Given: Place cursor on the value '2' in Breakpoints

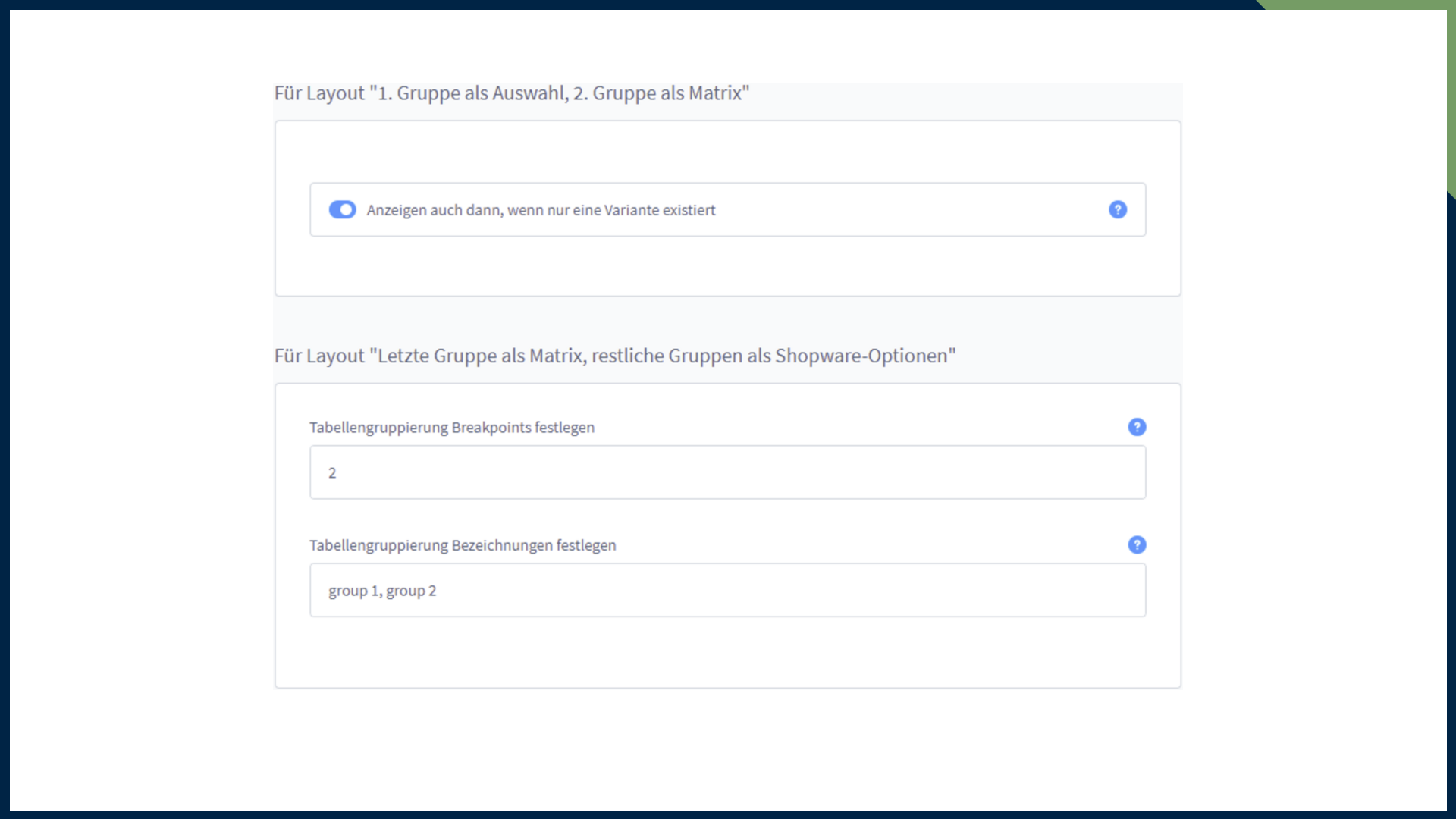Looking at the screenshot, I should click(x=332, y=473).
